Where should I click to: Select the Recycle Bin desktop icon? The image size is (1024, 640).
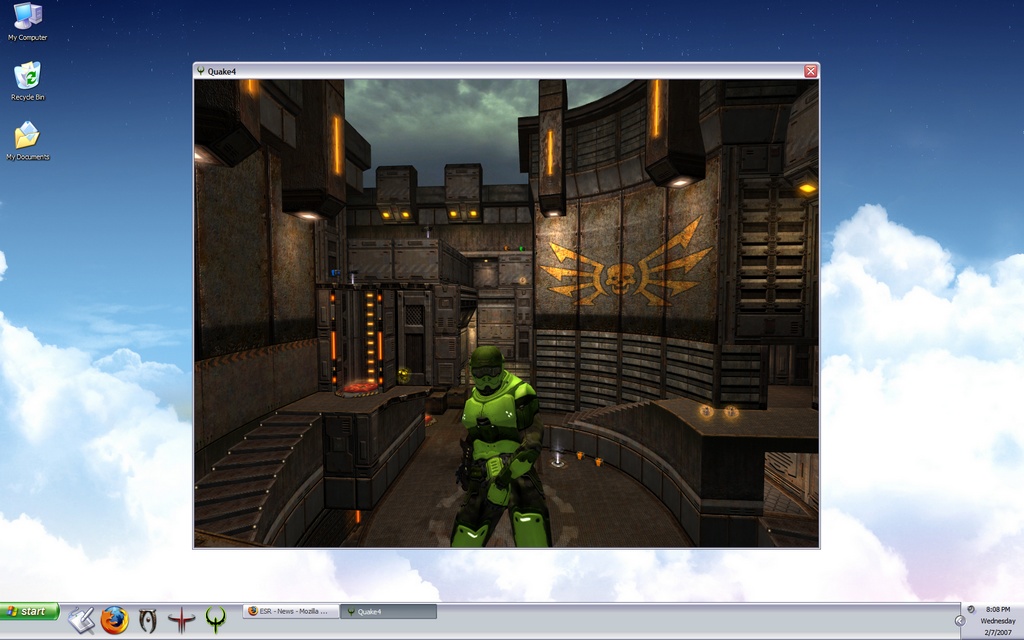coord(27,77)
